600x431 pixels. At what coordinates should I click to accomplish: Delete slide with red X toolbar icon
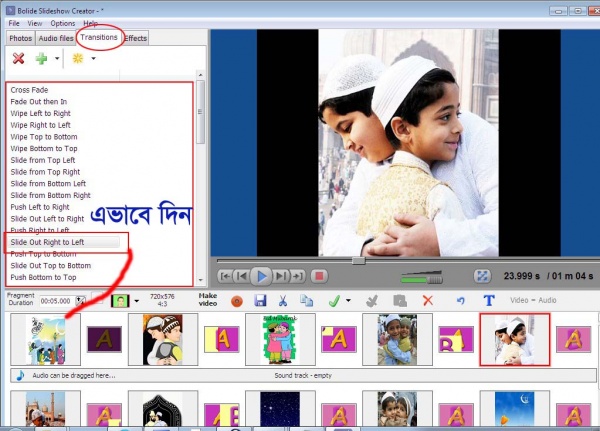coord(428,300)
